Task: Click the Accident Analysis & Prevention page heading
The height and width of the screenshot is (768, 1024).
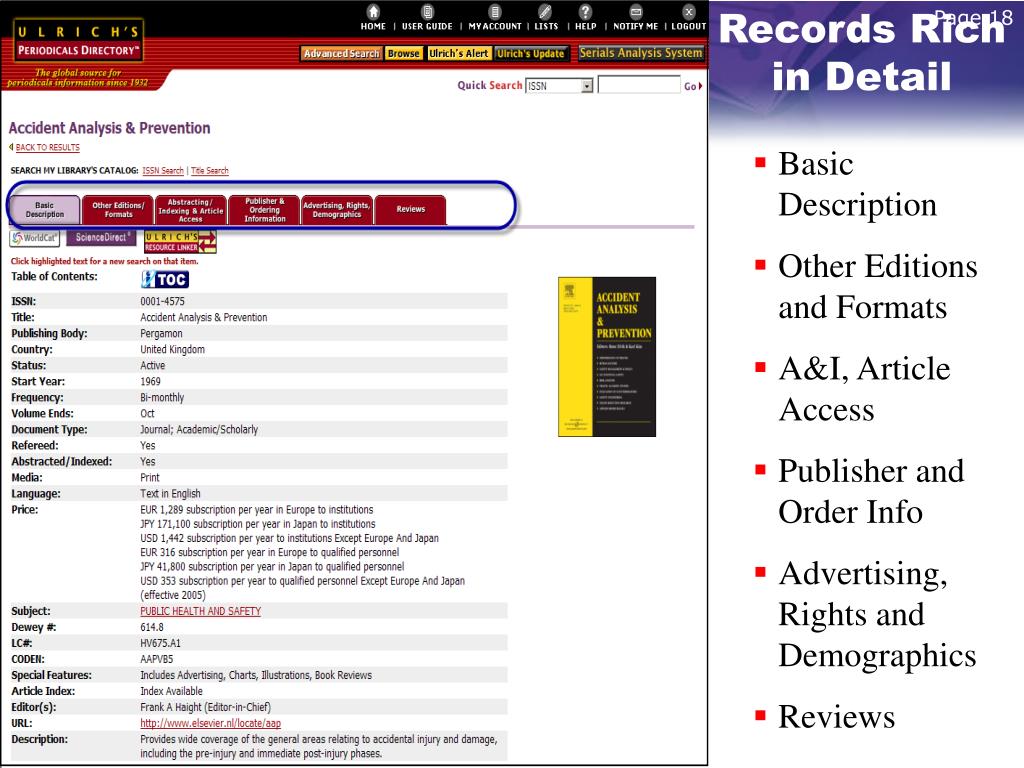Action: click(110, 128)
